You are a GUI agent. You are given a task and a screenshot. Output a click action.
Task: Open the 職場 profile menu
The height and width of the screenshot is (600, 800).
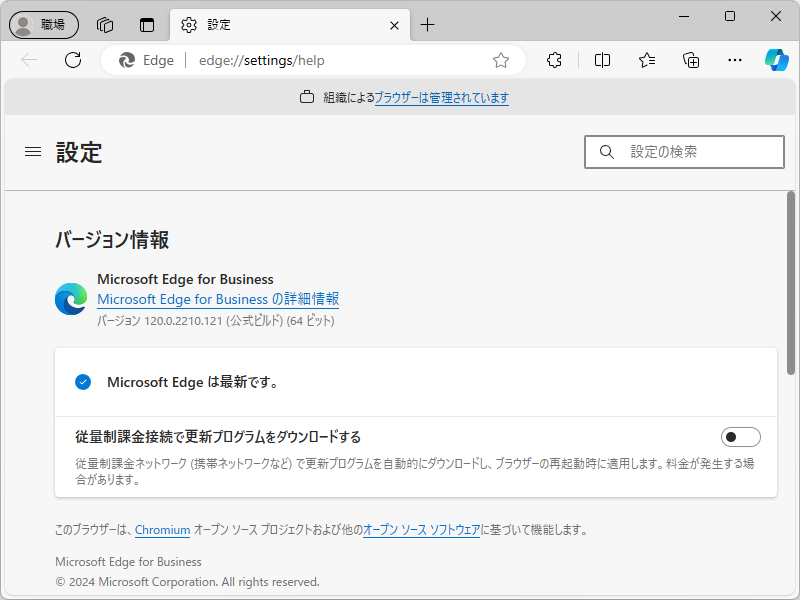click(x=43, y=24)
